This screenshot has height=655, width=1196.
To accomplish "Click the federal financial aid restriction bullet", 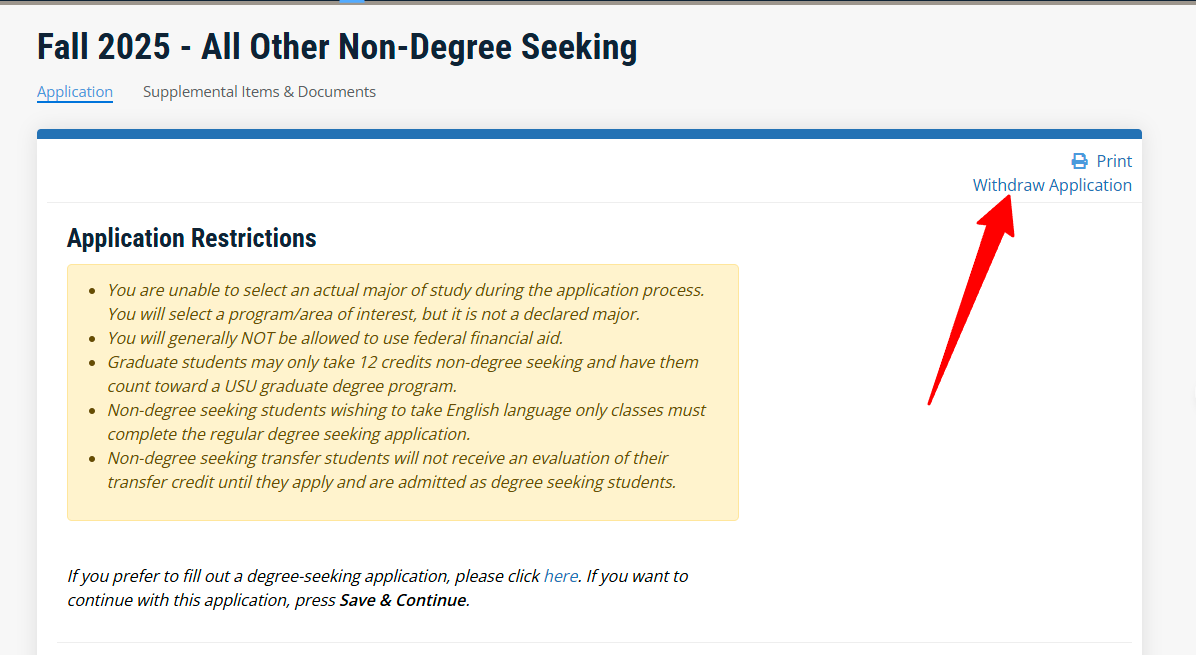I will pos(335,338).
